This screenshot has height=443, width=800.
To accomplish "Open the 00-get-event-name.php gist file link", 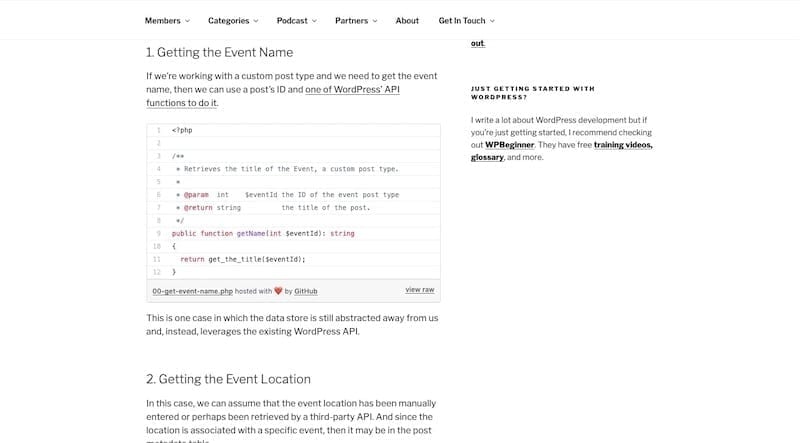I will [192, 291].
